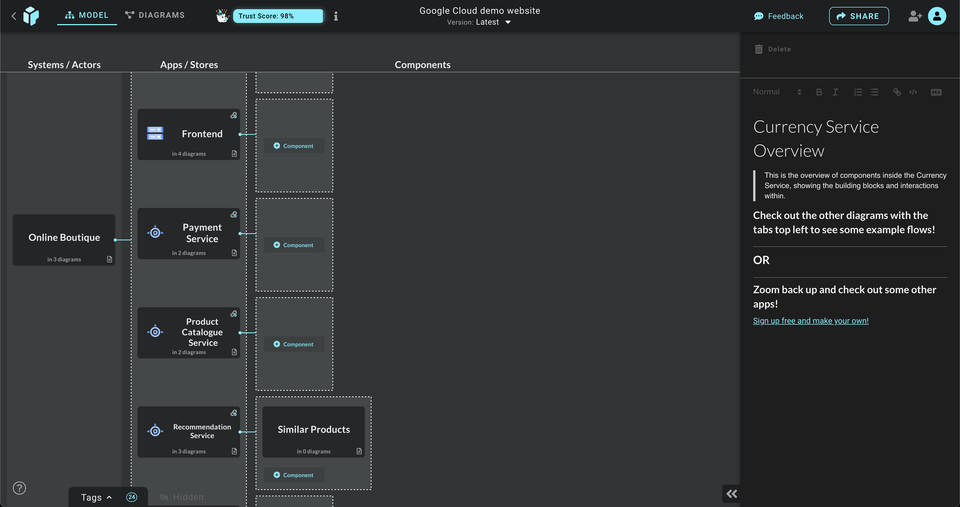The width and height of the screenshot is (960, 507).
Task: Open the help question mark icon
Action: tap(19, 488)
